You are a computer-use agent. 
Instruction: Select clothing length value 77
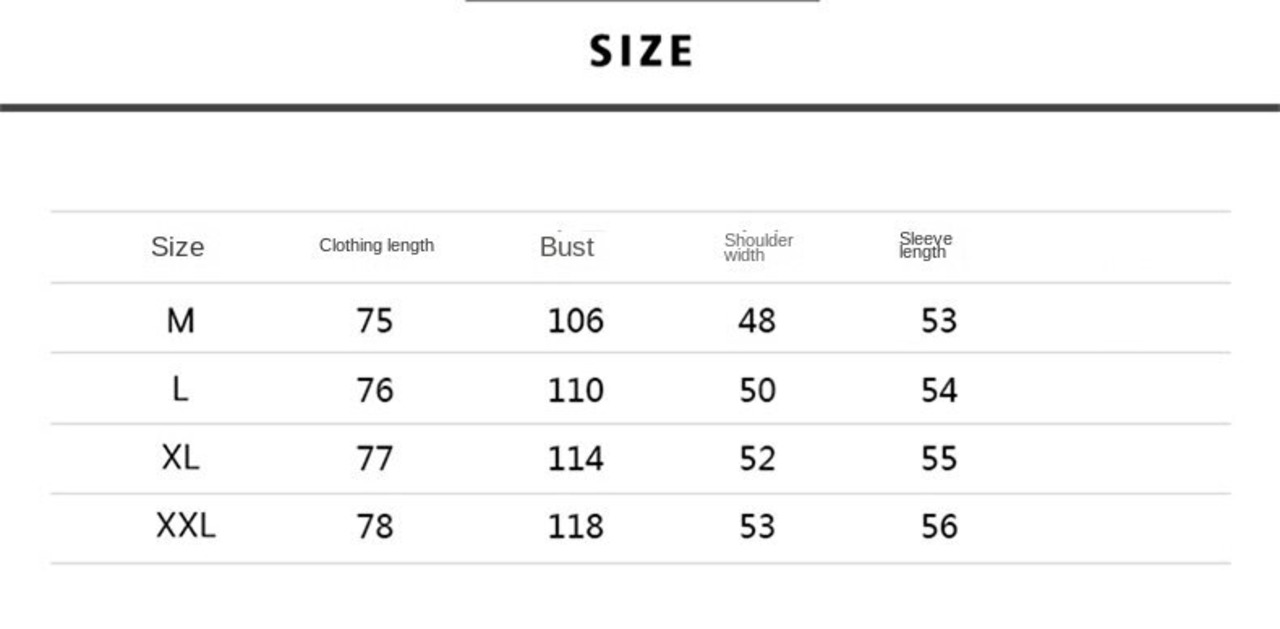pyautogui.click(x=375, y=458)
